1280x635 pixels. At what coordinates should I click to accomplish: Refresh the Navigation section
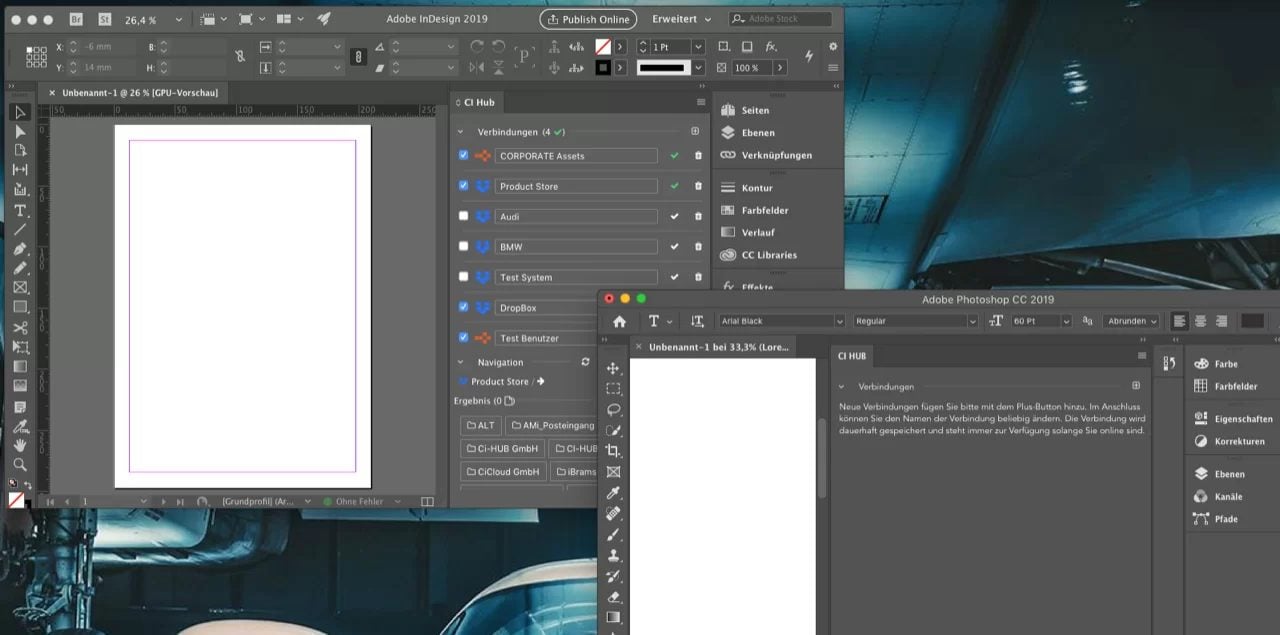coord(585,362)
